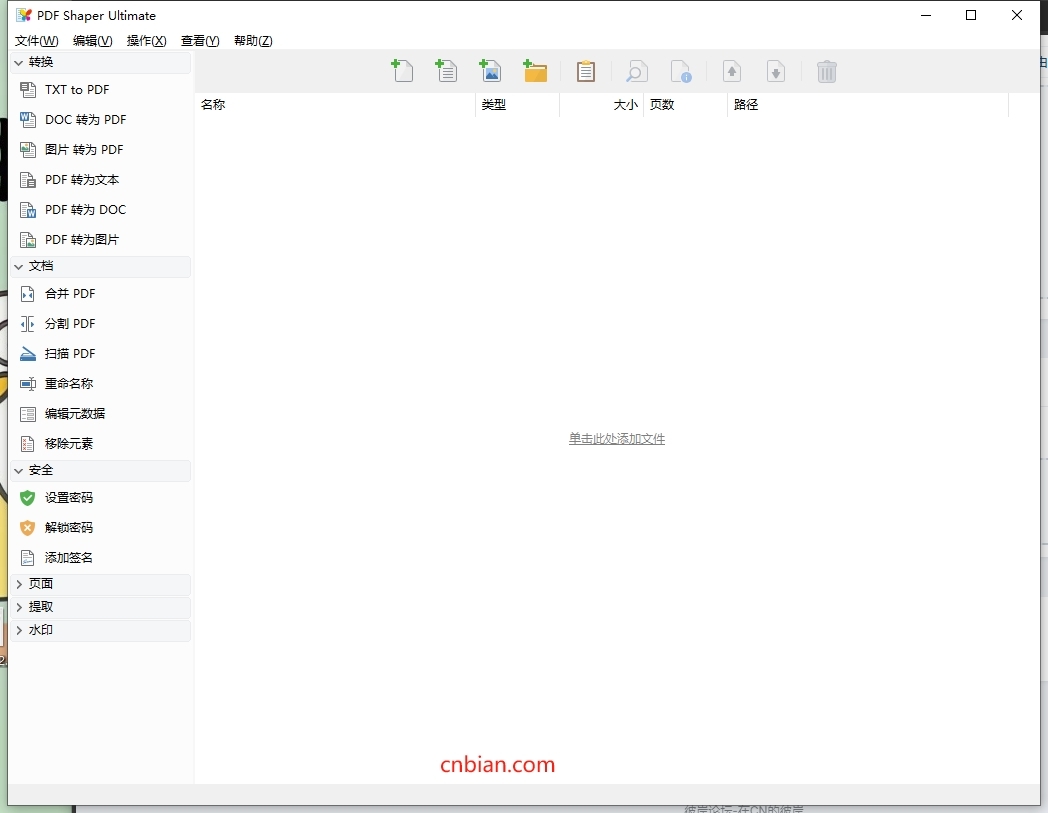Open the 文件(W) menu
Viewport: 1048px width, 813px height.
coord(37,41)
